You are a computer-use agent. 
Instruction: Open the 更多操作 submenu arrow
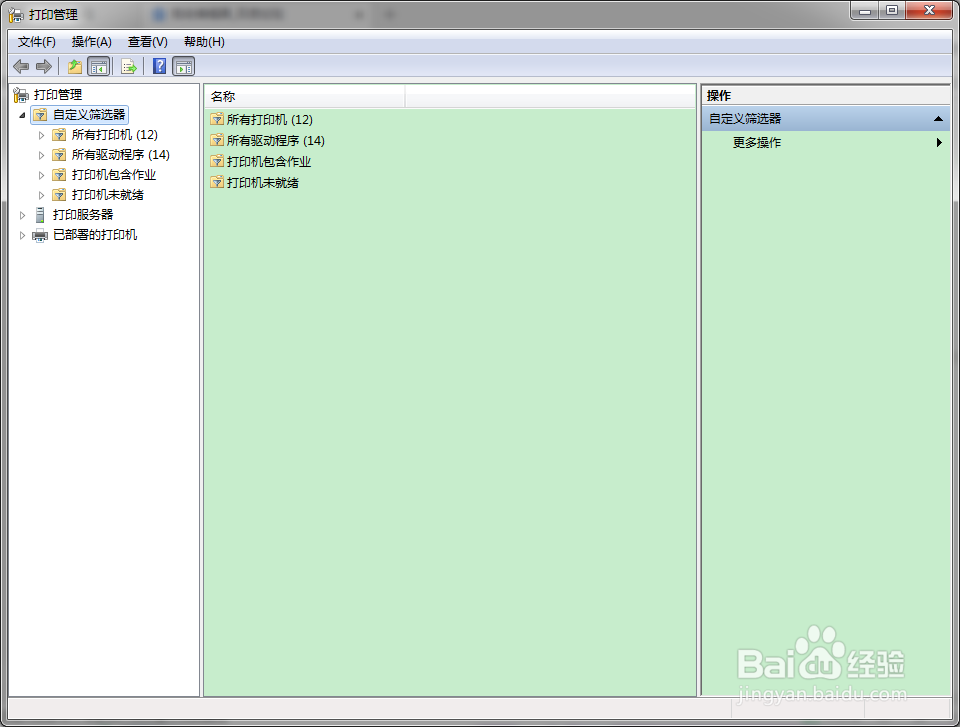pos(939,143)
